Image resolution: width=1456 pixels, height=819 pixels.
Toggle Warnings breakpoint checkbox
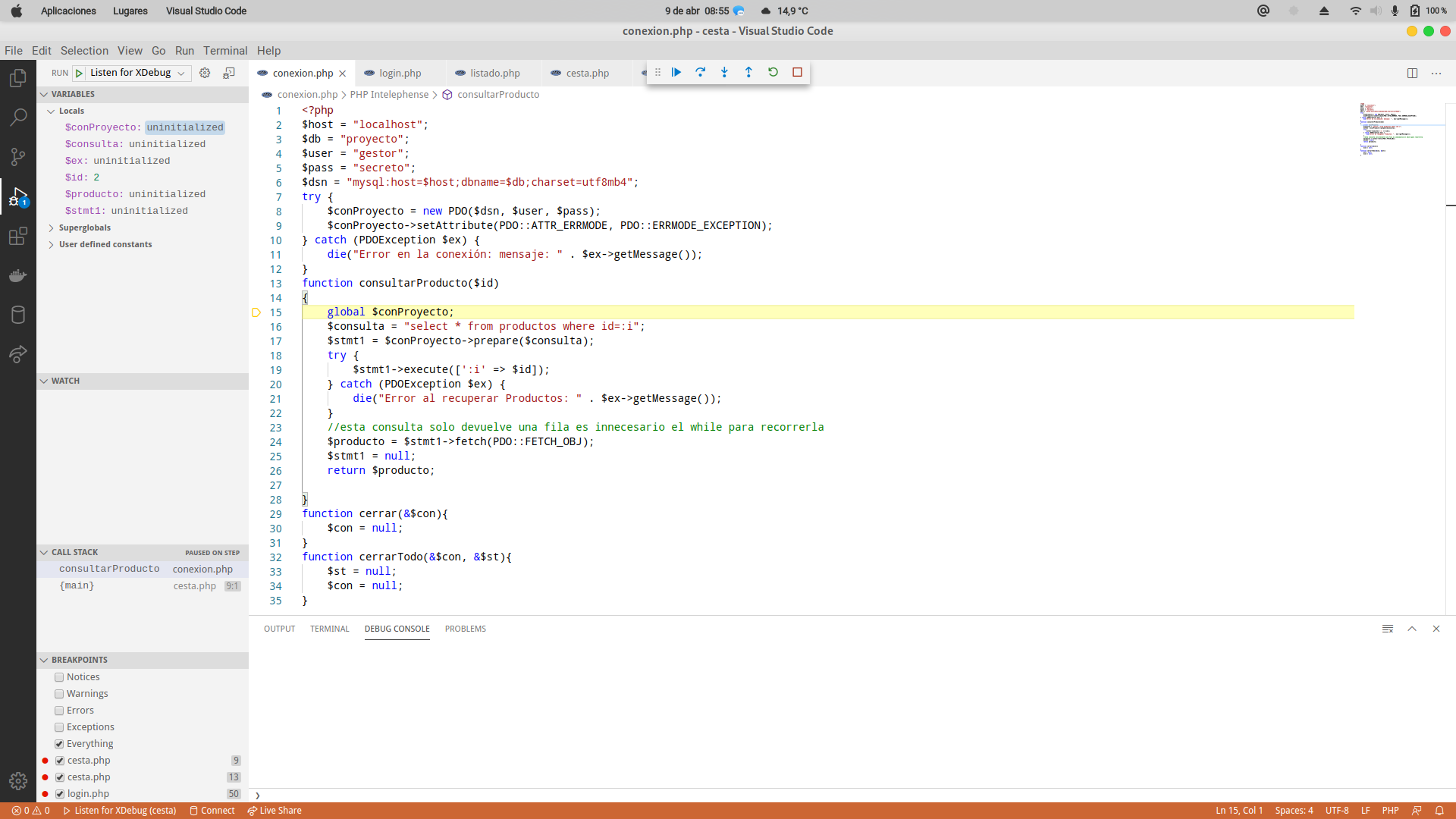coord(59,694)
